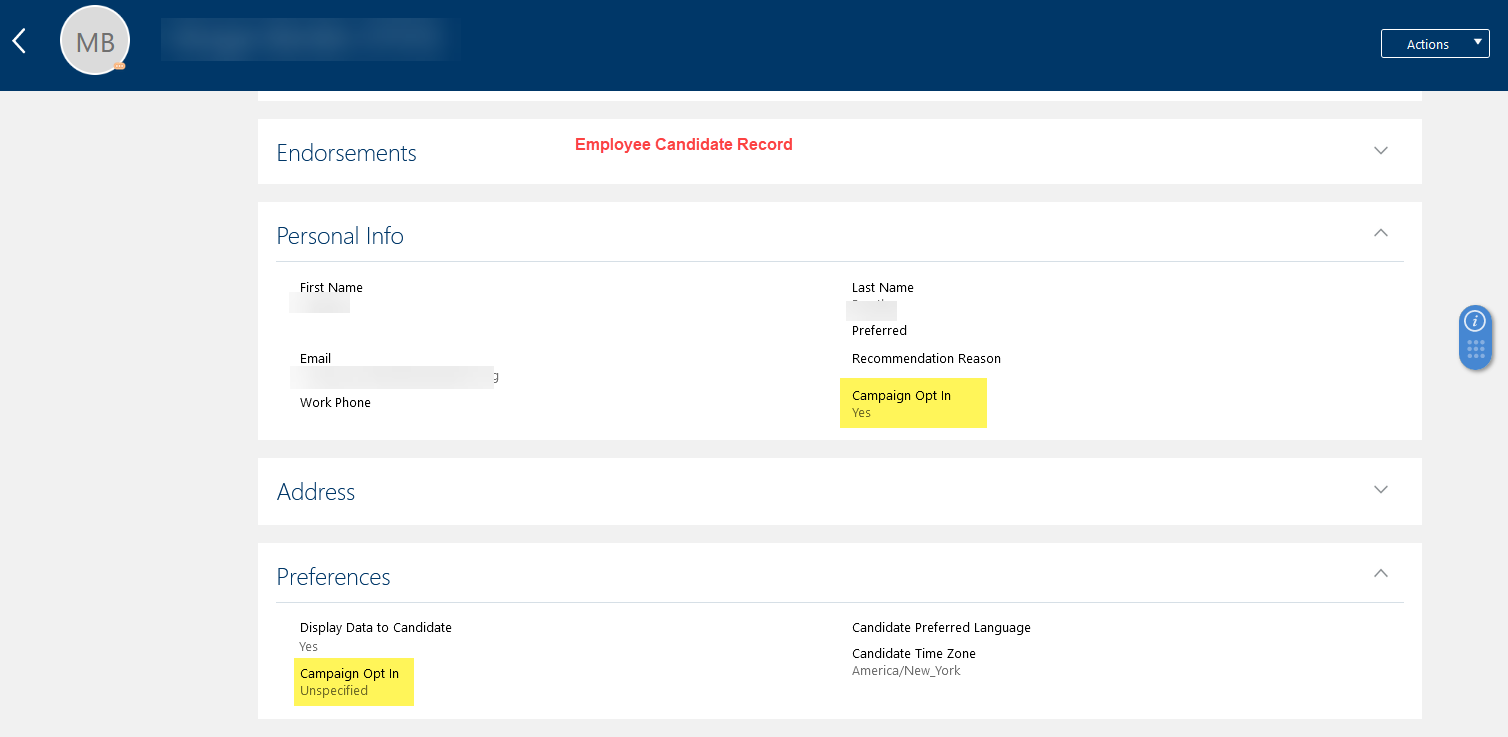The width and height of the screenshot is (1508, 737).
Task: Click the dropdown caret beside Actions
Action: 1477,43
